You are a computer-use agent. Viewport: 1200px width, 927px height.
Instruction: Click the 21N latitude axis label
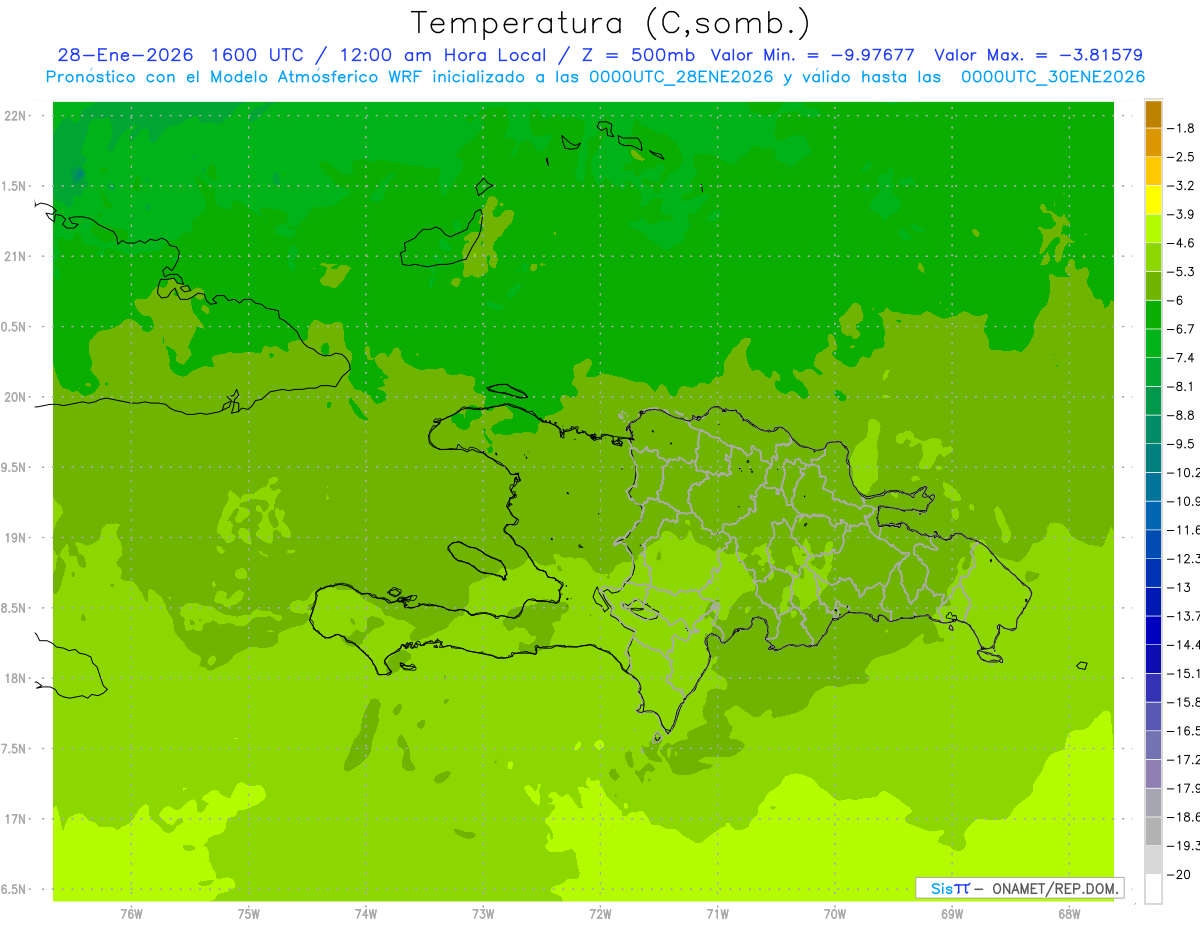(x=16, y=257)
